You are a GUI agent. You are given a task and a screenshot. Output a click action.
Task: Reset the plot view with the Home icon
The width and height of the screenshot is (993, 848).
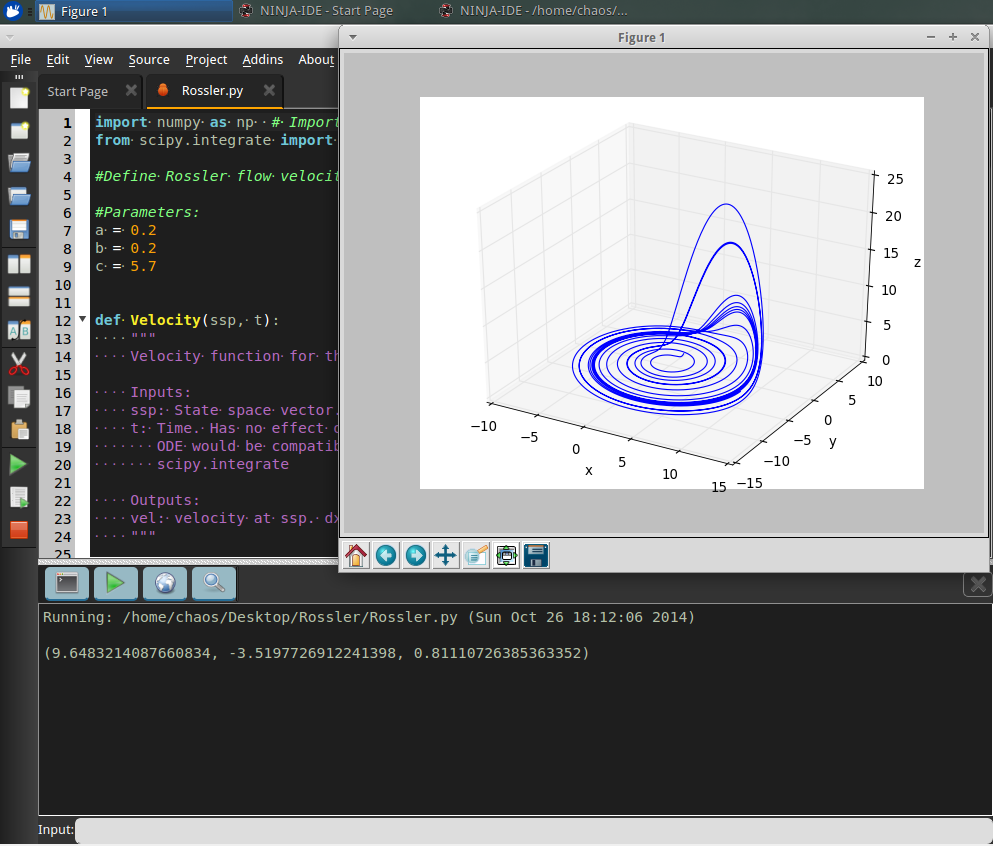tap(356, 557)
